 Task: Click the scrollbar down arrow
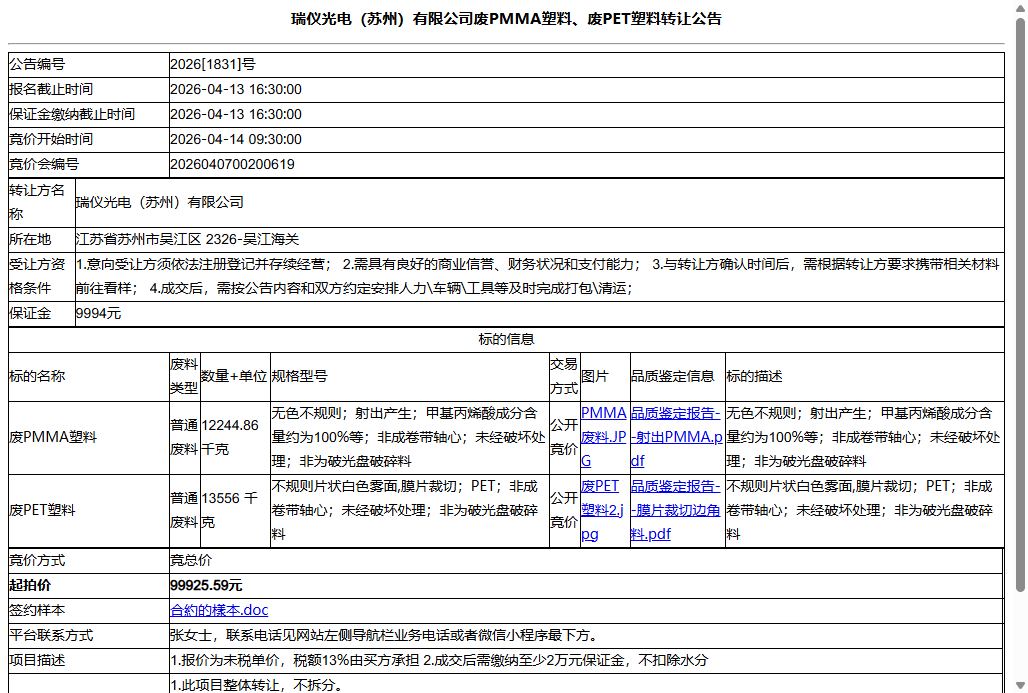pyautogui.click(x=1020, y=685)
